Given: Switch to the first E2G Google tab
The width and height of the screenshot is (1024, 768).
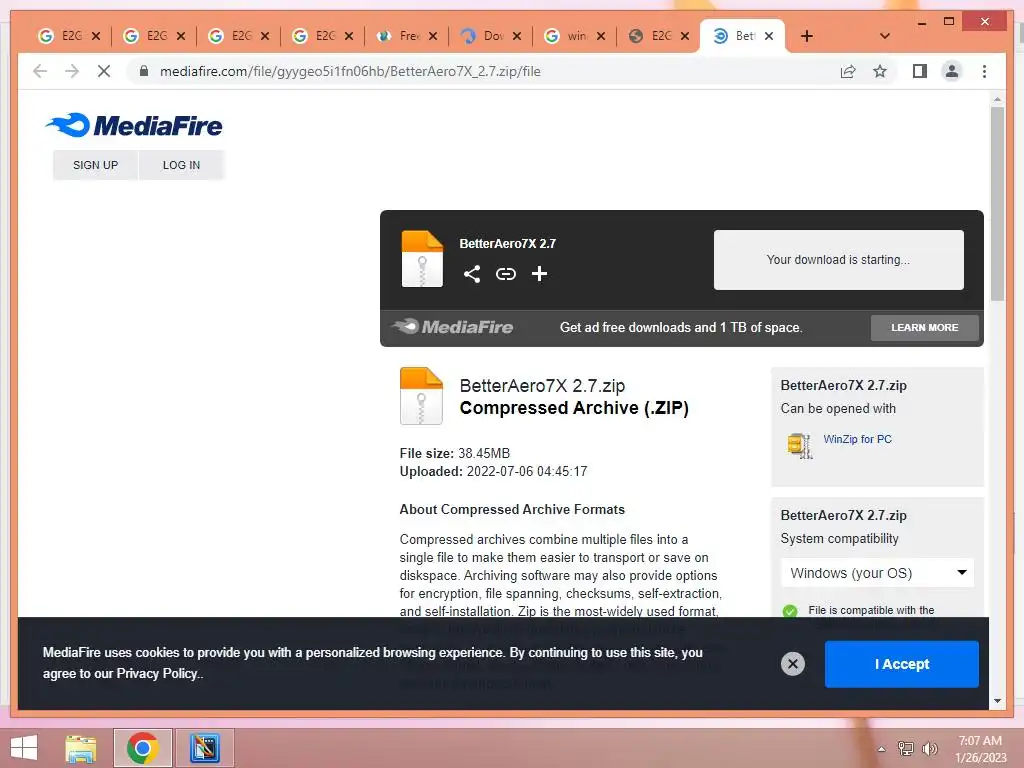Looking at the screenshot, I should point(69,36).
